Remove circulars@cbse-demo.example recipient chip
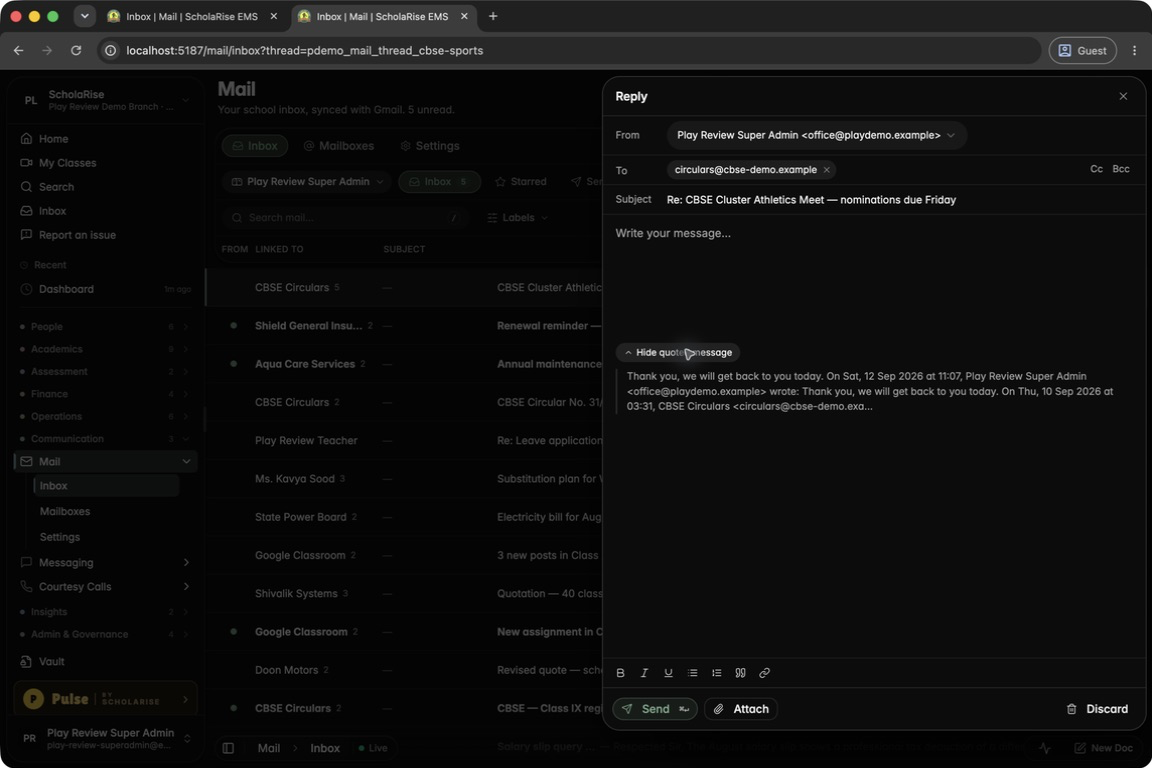The width and height of the screenshot is (1152, 768). pos(827,170)
